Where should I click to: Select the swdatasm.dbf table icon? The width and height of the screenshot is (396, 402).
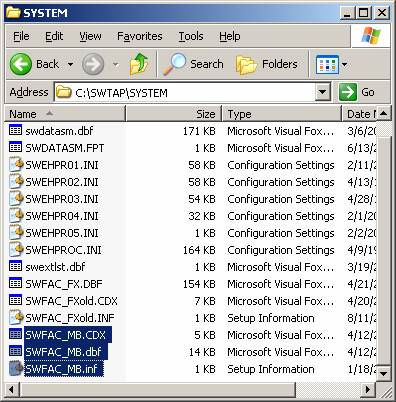tap(15, 130)
